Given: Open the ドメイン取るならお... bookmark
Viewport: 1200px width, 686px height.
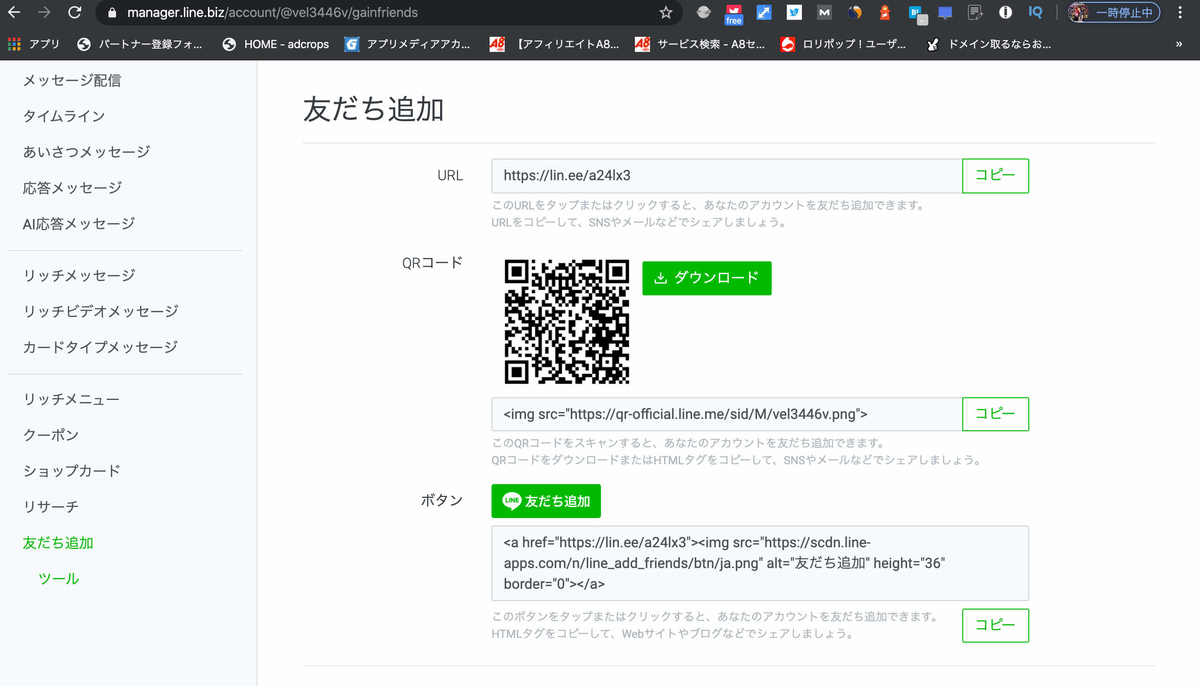Looking at the screenshot, I should [x=989, y=44].
